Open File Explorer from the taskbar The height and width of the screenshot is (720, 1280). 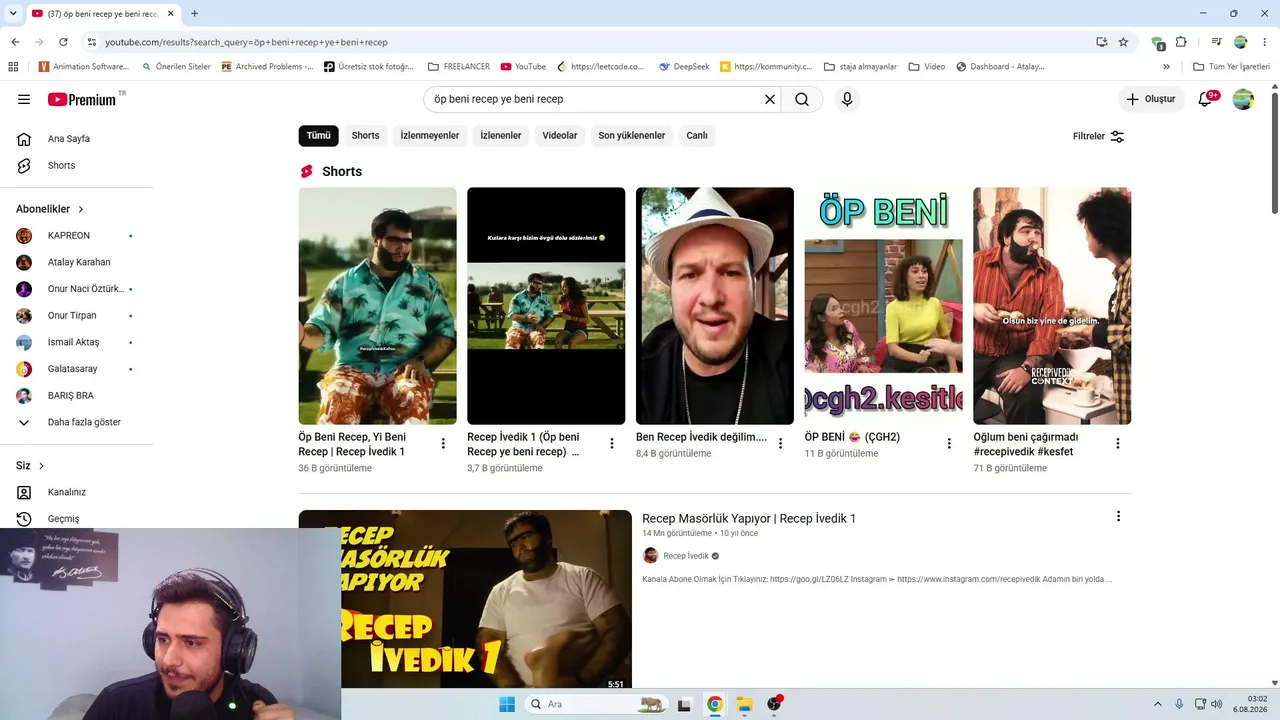[744, 704]
